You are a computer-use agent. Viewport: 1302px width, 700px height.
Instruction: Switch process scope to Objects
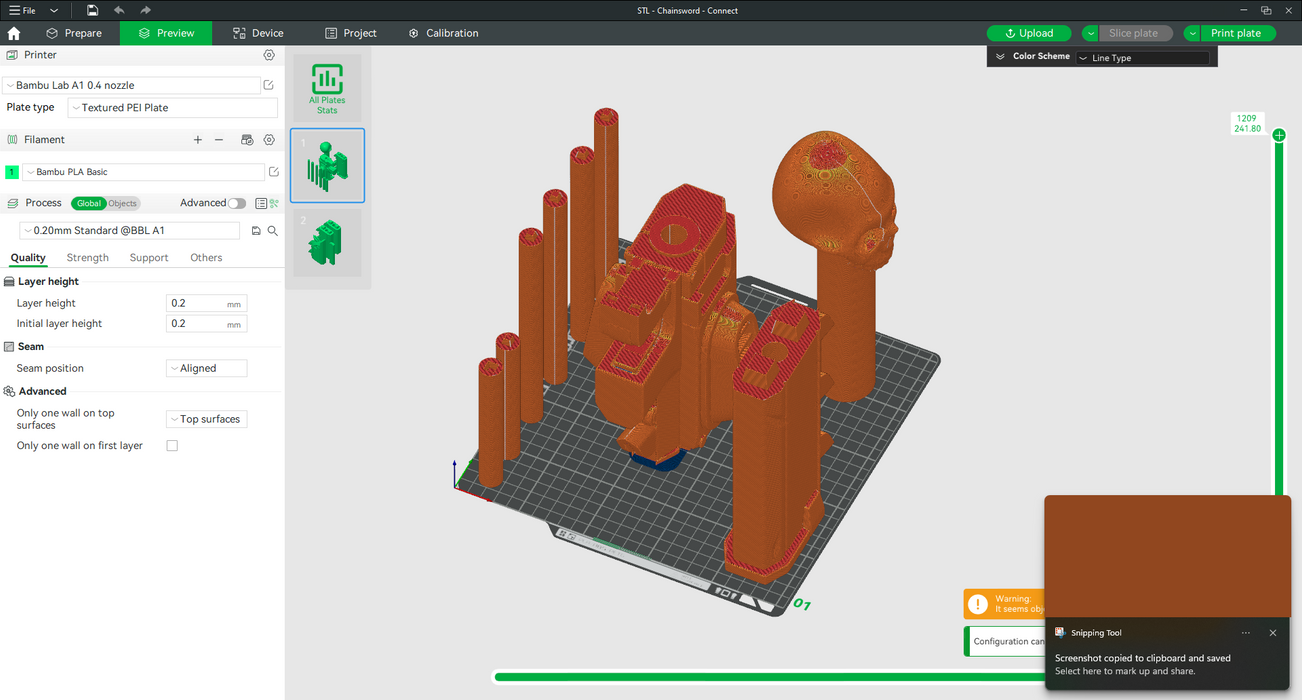[122, 203]
